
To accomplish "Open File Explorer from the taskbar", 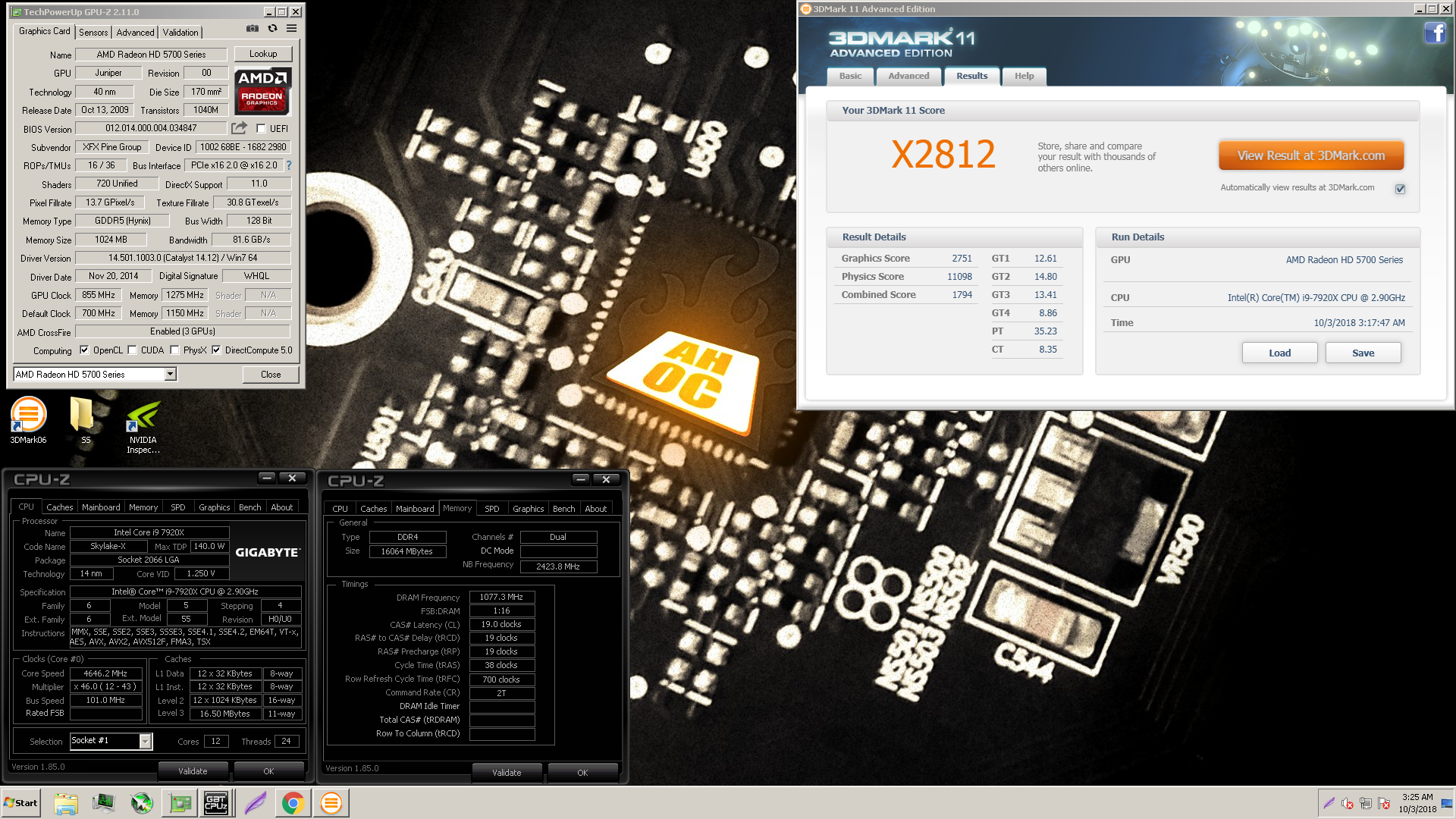I will (66, 803).
